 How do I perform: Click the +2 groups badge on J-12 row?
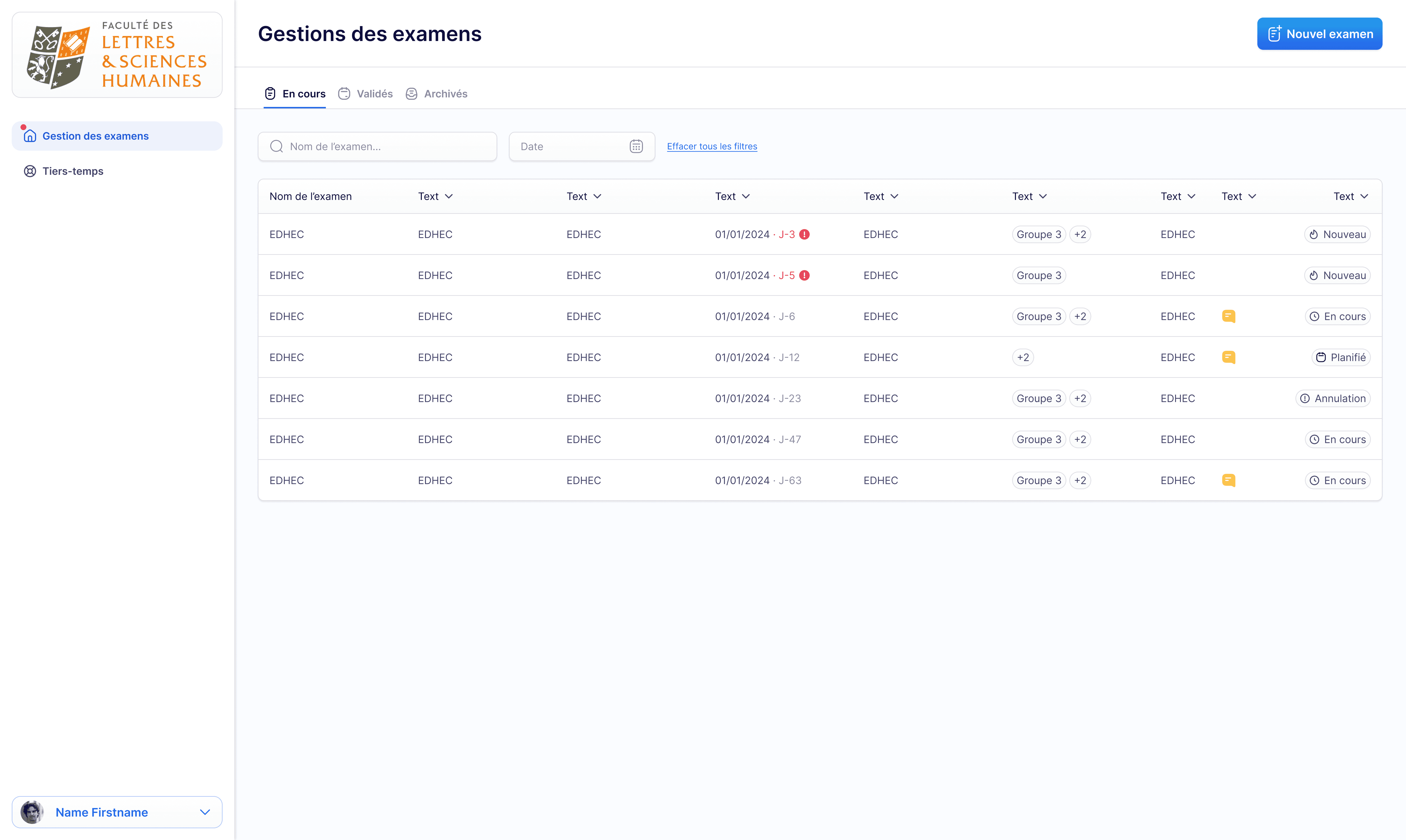1023,357
